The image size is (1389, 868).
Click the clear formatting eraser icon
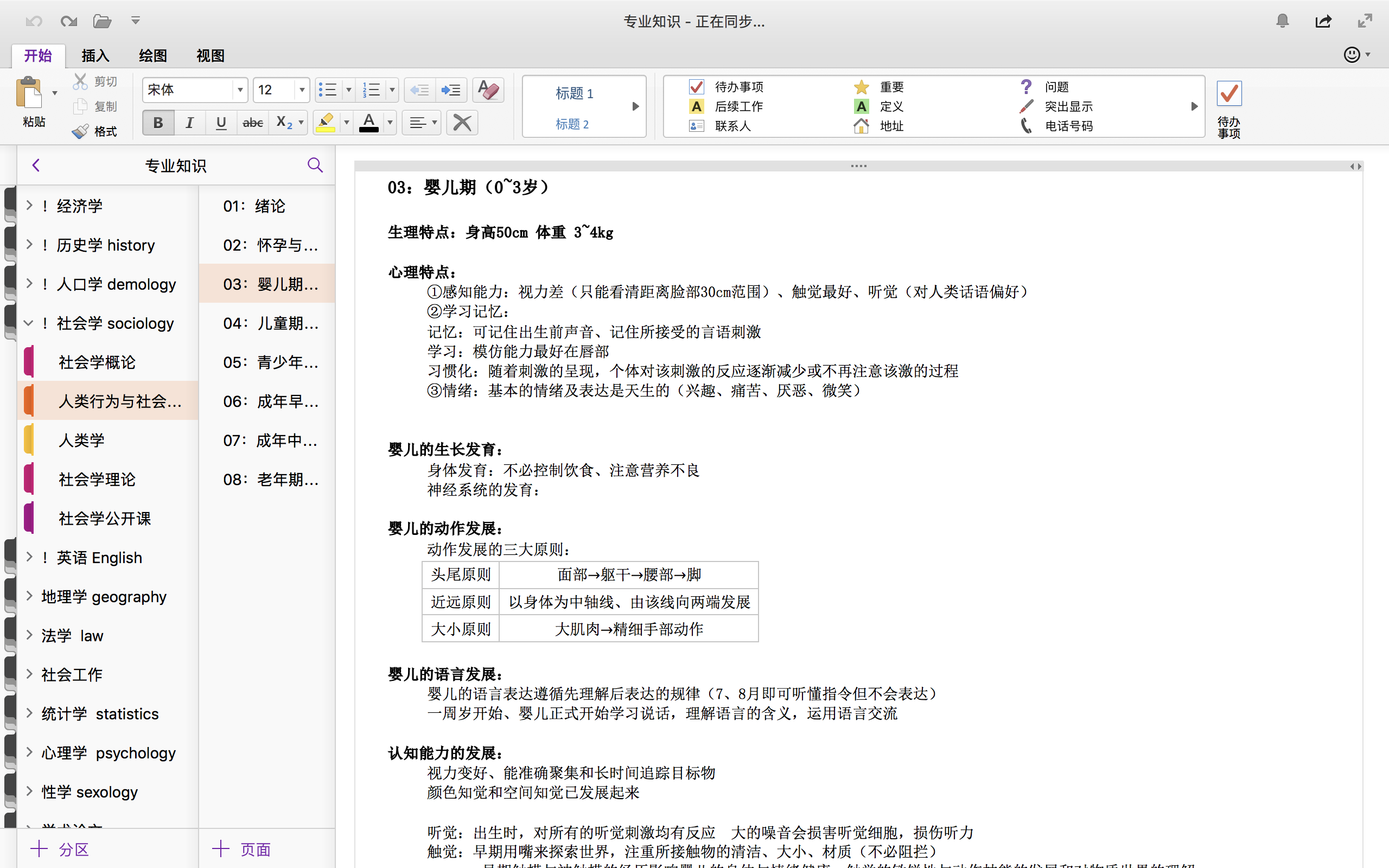(488, 90)
